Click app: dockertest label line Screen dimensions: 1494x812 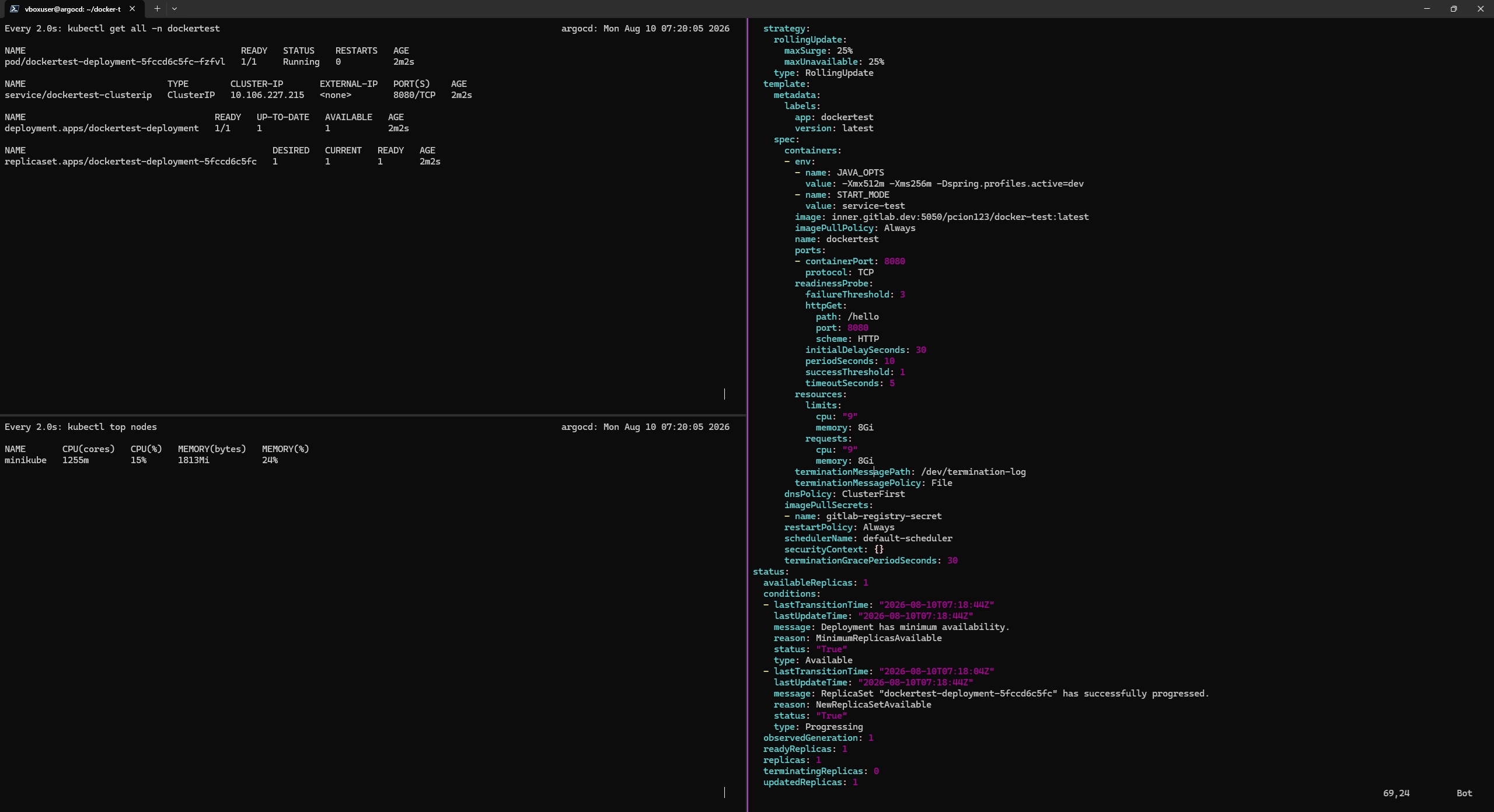(x=834, y=117)
